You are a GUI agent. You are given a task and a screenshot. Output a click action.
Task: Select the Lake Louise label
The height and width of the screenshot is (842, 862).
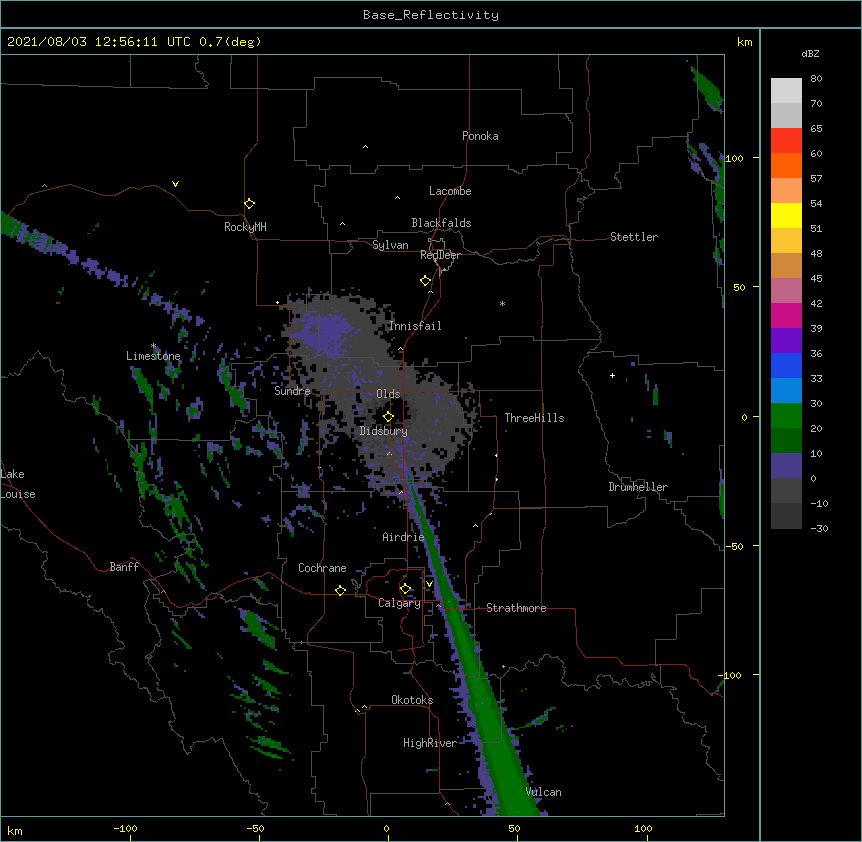[x=18, y=484]
